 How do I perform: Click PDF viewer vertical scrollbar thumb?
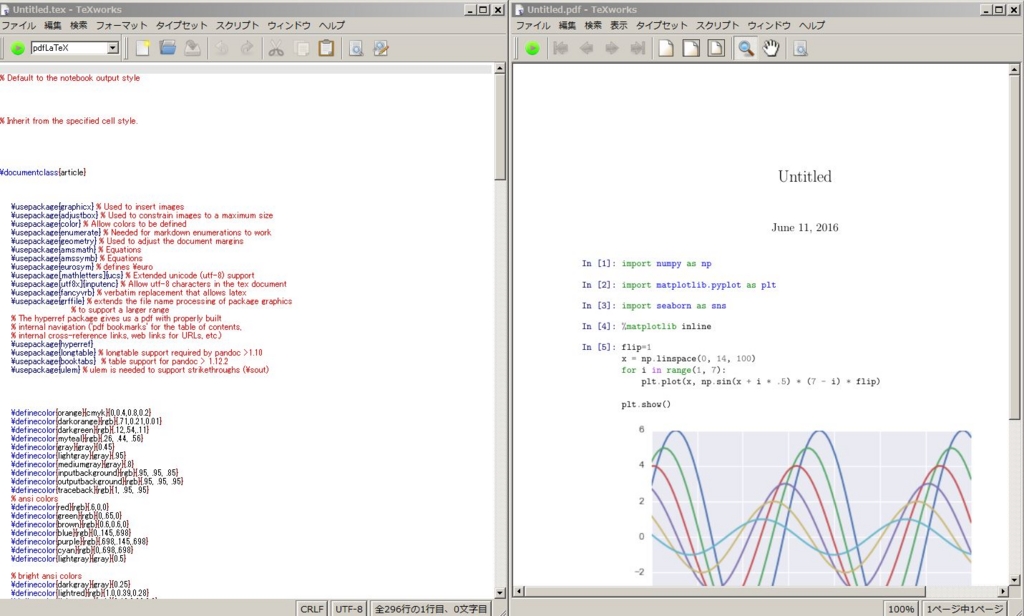1014,247
